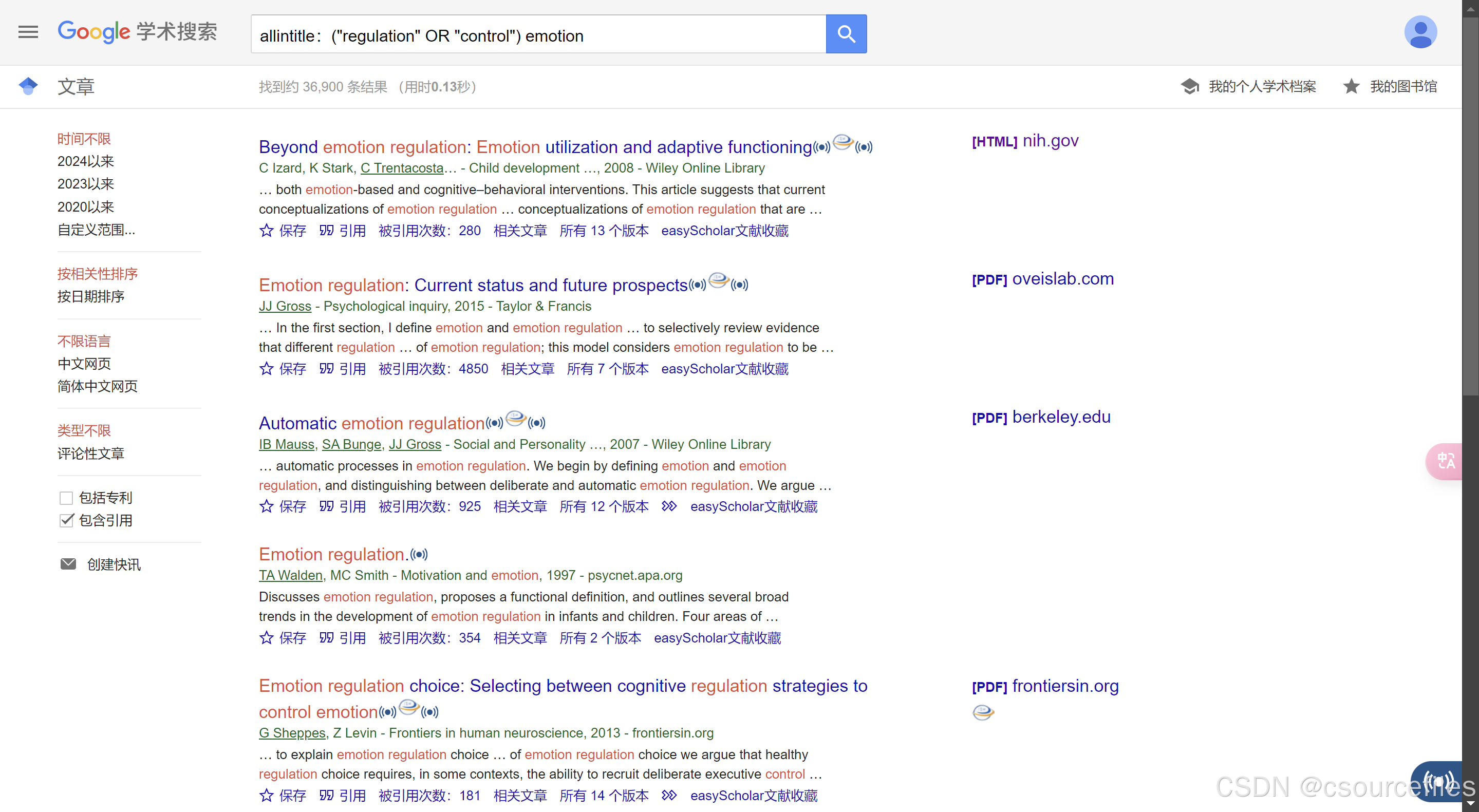This screenshot has width=1479, height=812.
Task: Save the Automatic emotion regulation article via star
Action: (267, 507)
